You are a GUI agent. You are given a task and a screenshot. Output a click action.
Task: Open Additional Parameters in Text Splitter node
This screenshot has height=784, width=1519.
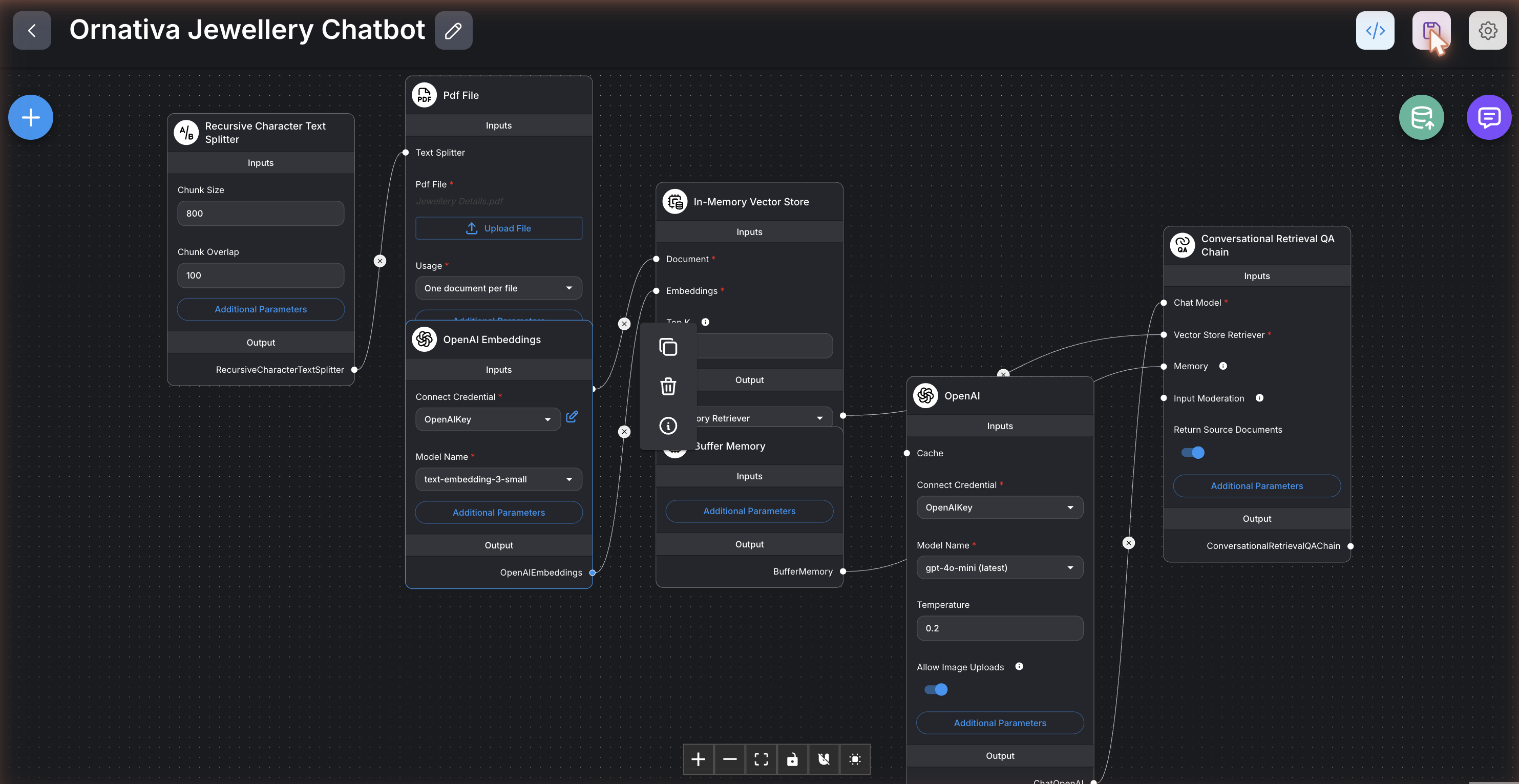pyautogui.click(x=261, y=309)
